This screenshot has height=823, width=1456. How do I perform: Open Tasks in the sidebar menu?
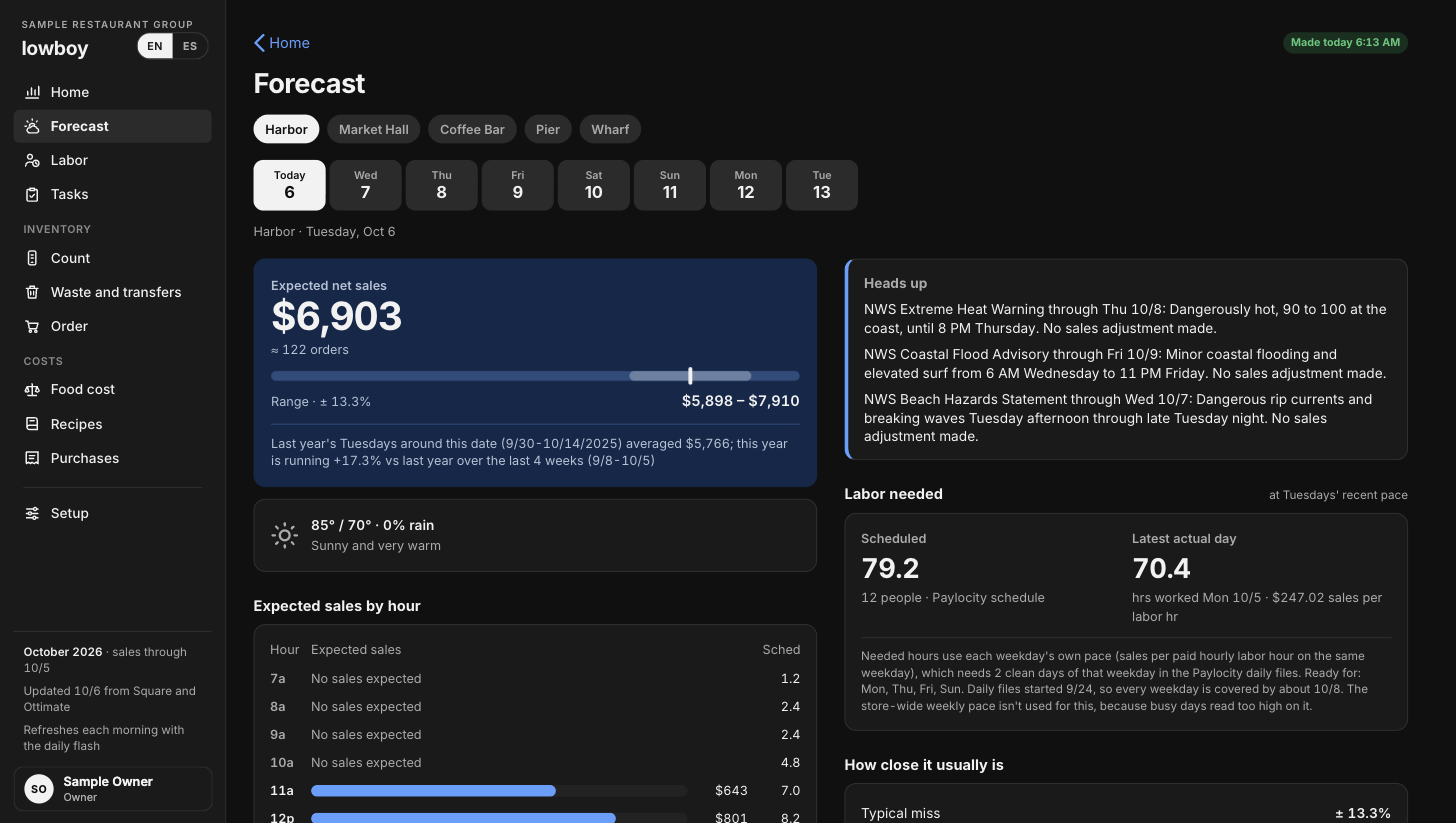[x=112, y=194]
